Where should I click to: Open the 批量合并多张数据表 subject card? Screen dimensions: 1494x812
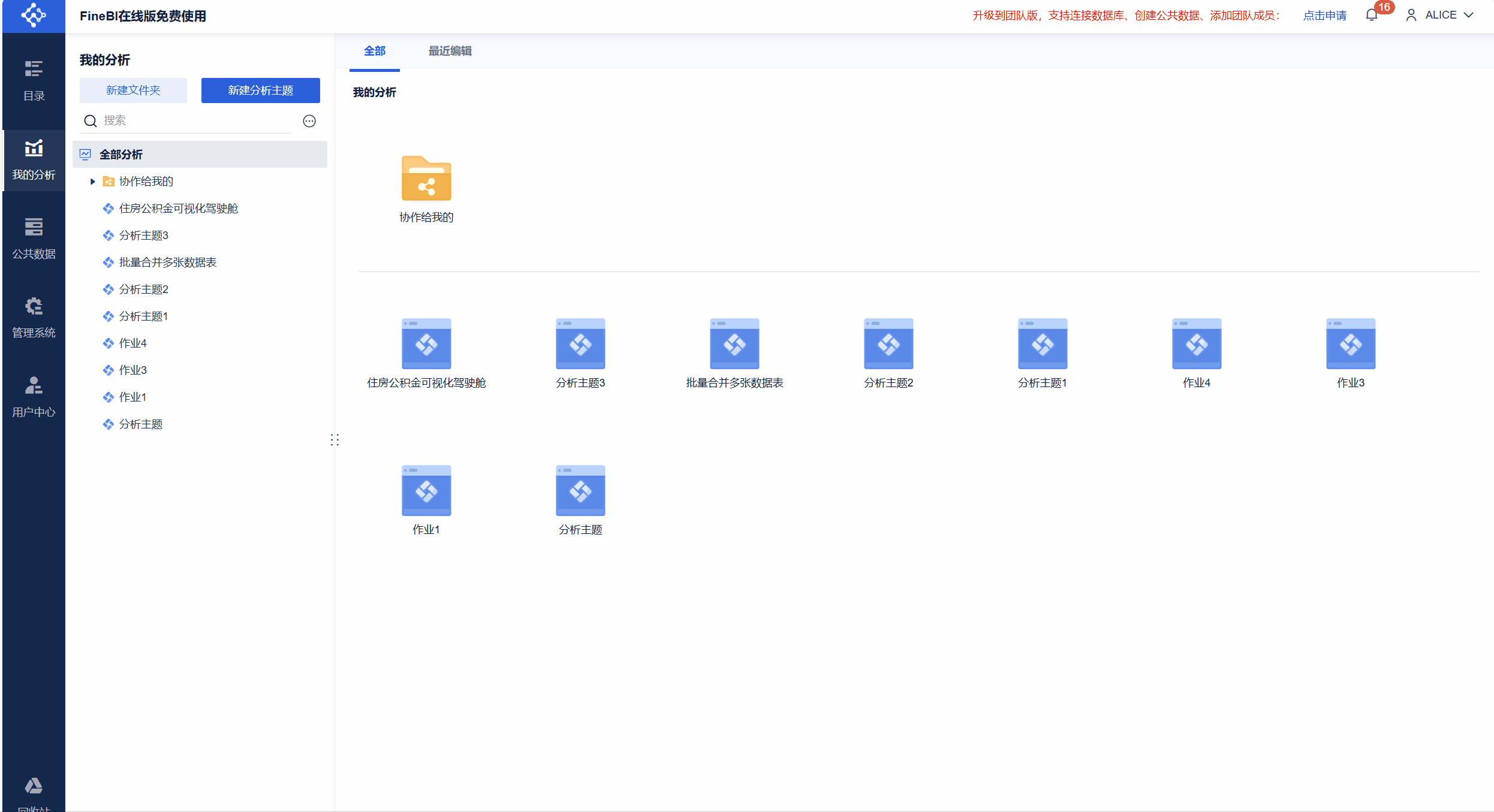click(734, 353)
